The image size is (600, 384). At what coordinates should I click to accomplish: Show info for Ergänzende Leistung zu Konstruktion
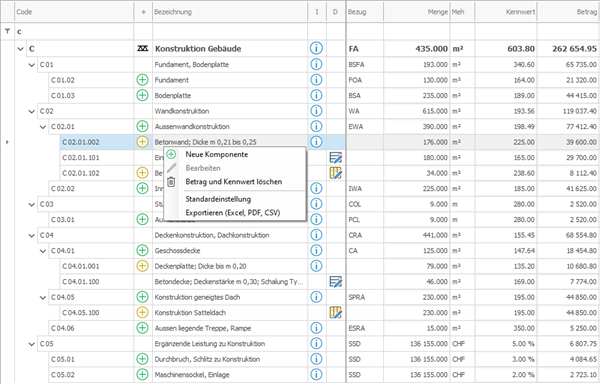[x=316, y=343]
